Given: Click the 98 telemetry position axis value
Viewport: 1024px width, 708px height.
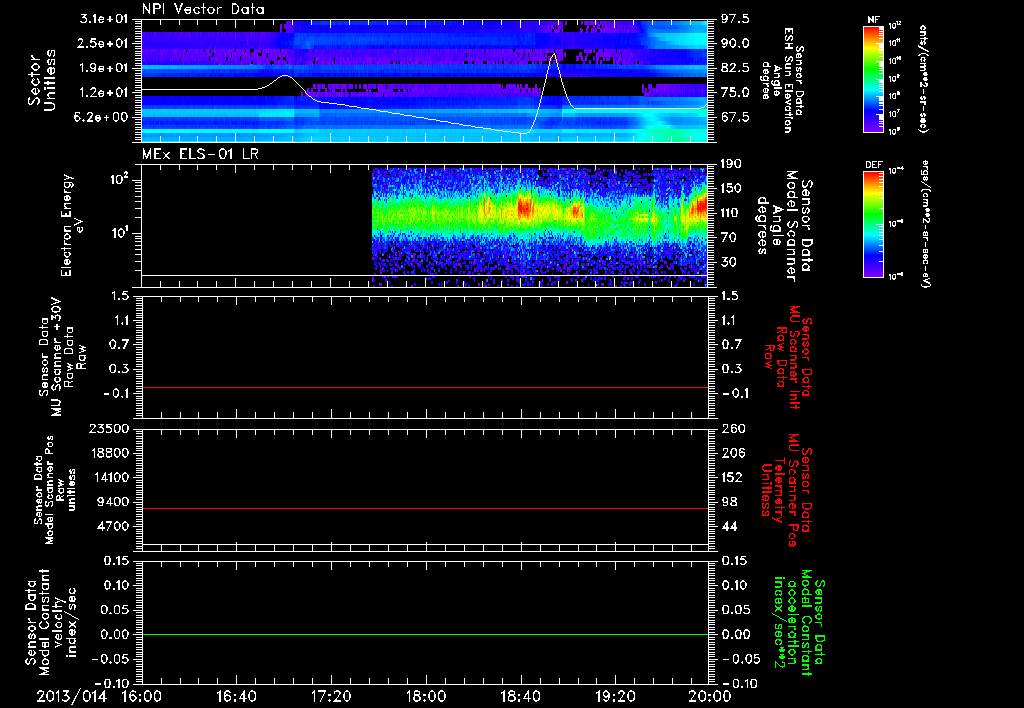Looking at the screenshot, I should 729,502.
